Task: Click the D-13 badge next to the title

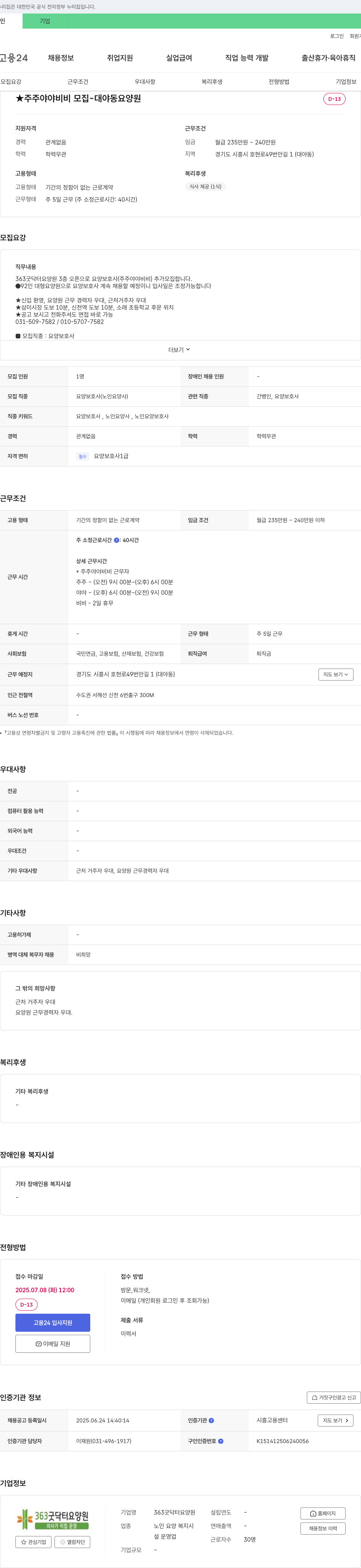Action: [334, 99]
